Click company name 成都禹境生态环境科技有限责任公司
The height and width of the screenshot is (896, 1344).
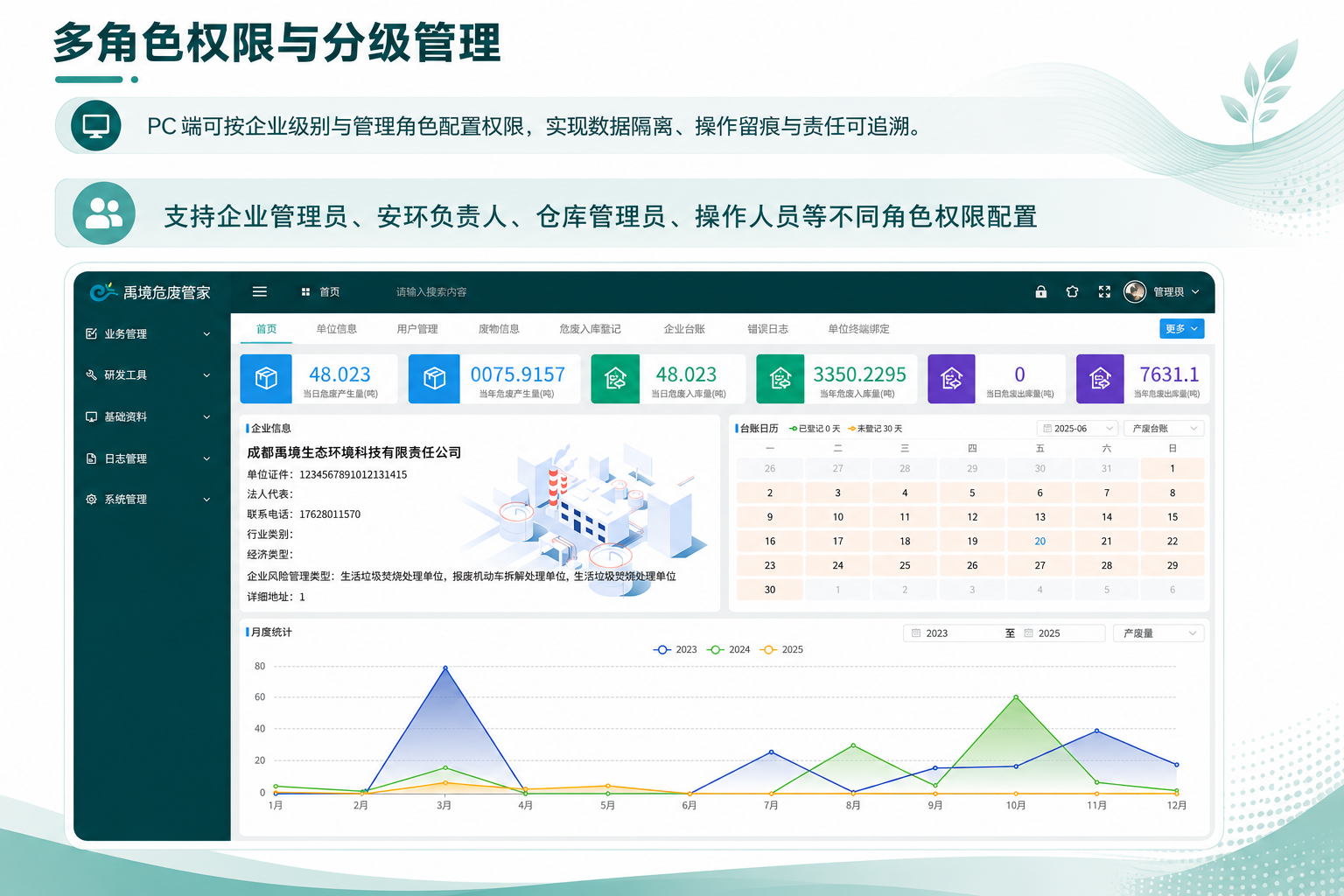point(353,452)
